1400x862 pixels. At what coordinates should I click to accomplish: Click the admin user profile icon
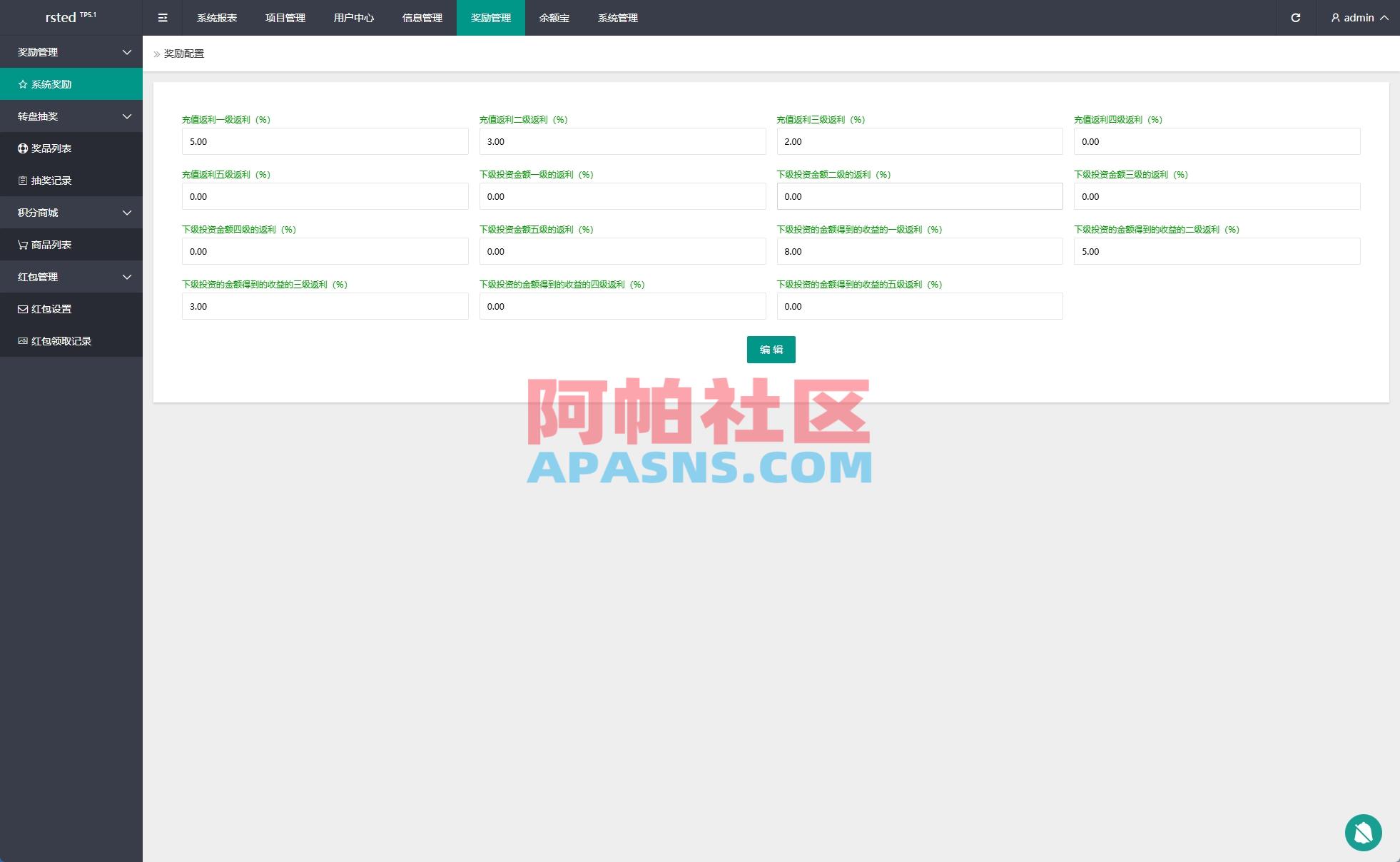1335,18
